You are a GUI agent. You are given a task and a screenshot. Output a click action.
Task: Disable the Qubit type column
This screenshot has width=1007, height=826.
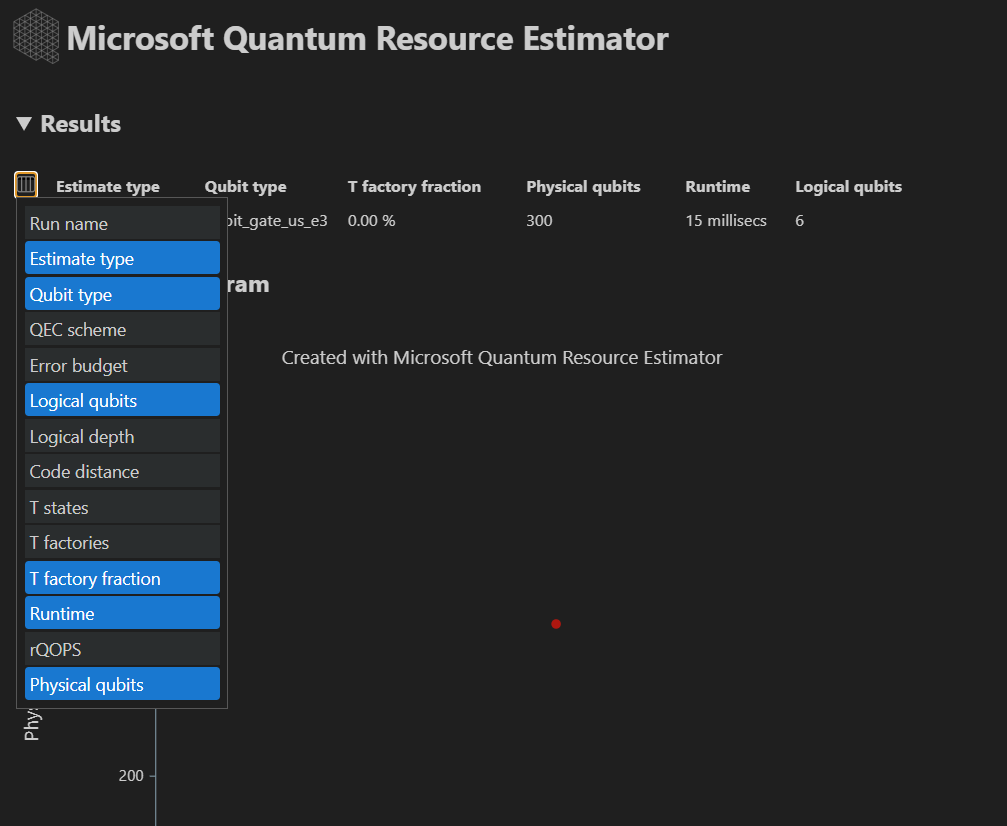[x=122, y=293]
